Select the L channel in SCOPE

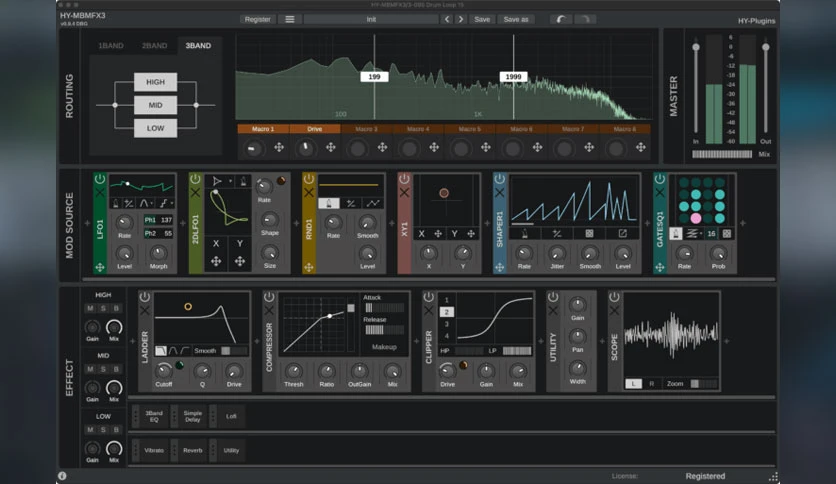(633, 384)
